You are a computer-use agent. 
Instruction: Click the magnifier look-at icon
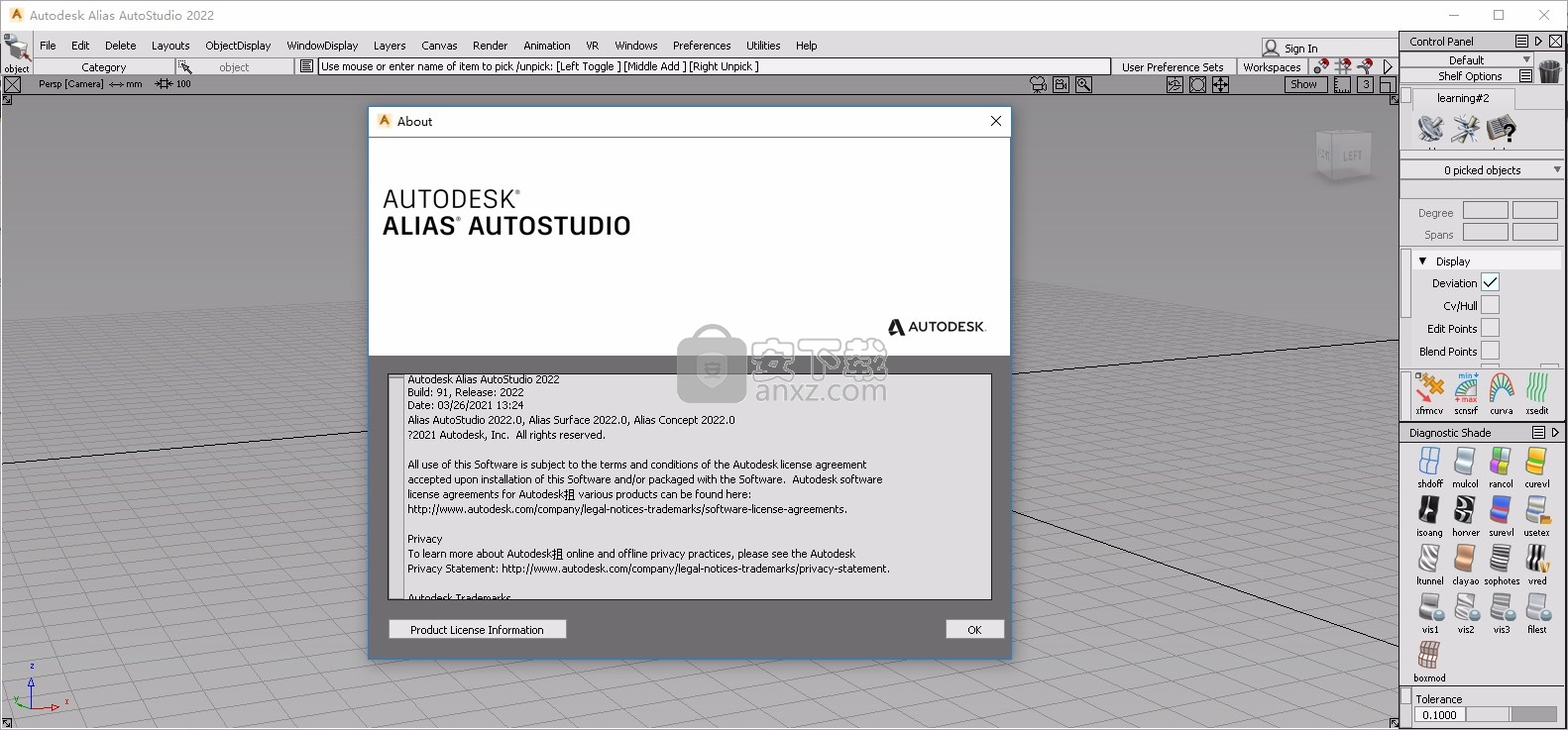coord(1083,85)
